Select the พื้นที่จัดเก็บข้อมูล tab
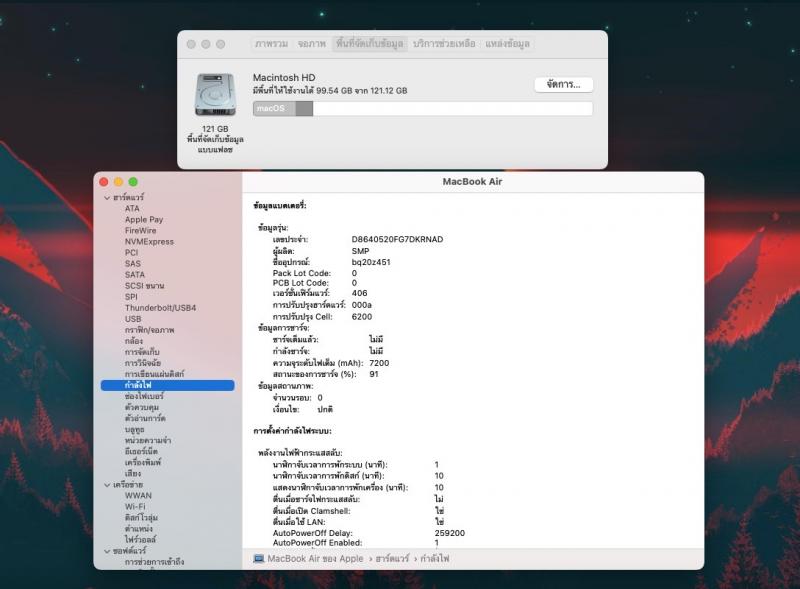Image resolution: width=800 pixels, height=589 pixels. point(369,44)
